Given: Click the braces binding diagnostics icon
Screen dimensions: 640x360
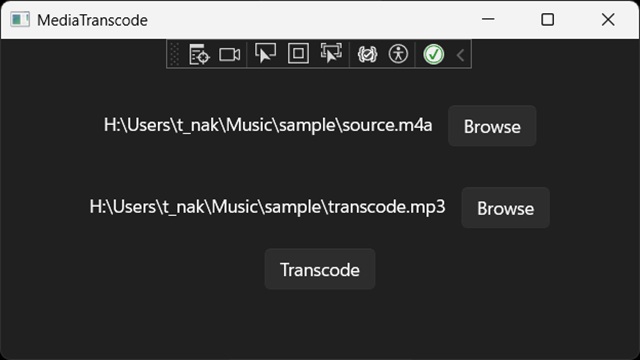Looking at the screenshot, I should coord(367,54).
